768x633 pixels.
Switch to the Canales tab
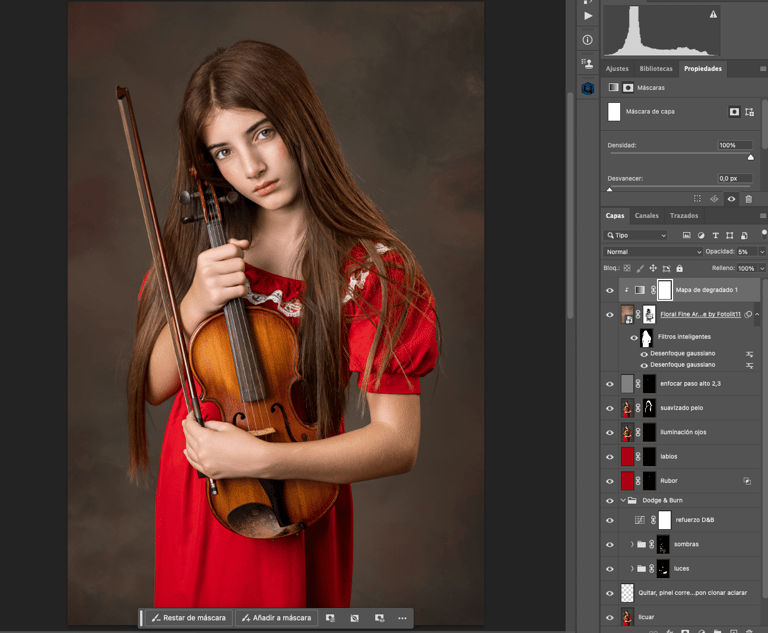647,215
